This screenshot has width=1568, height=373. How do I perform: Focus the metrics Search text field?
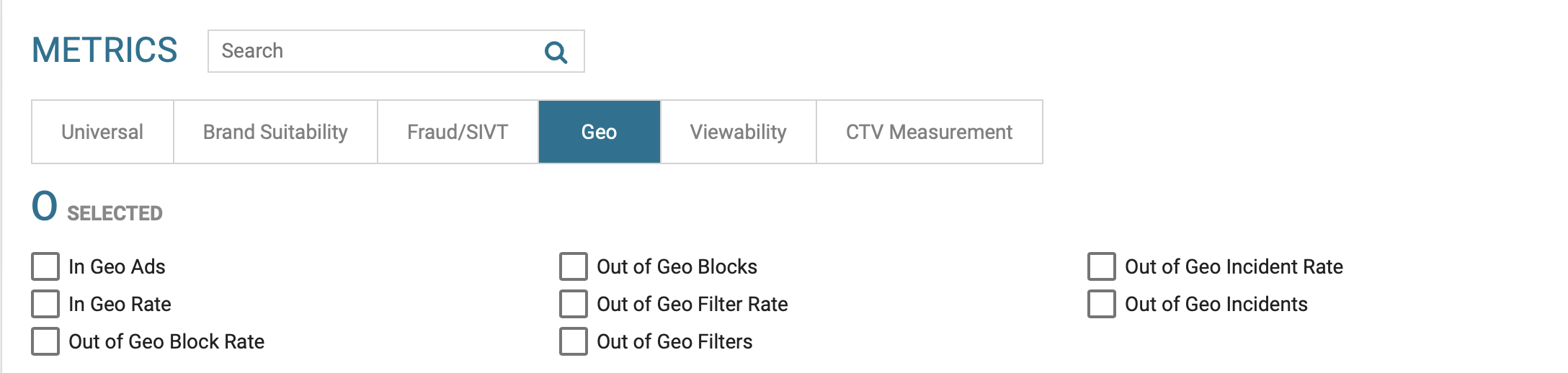[375, 51]
